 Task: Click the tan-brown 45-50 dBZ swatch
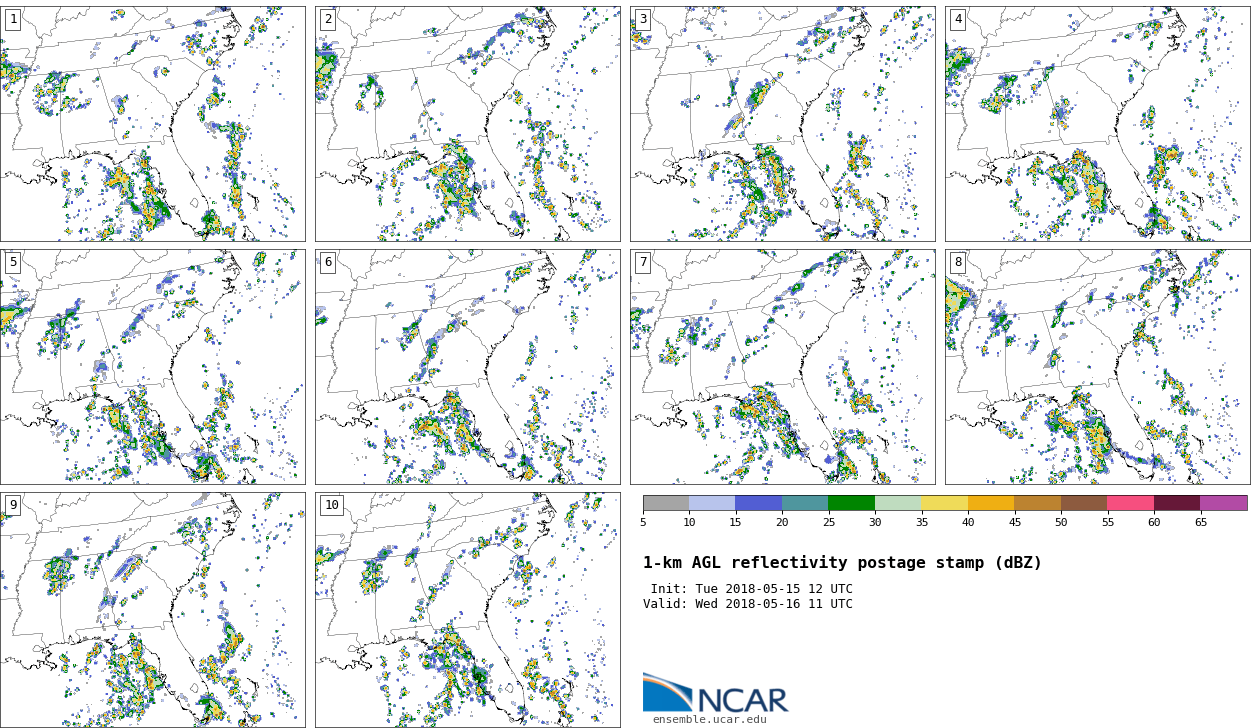click(1038, 503)
